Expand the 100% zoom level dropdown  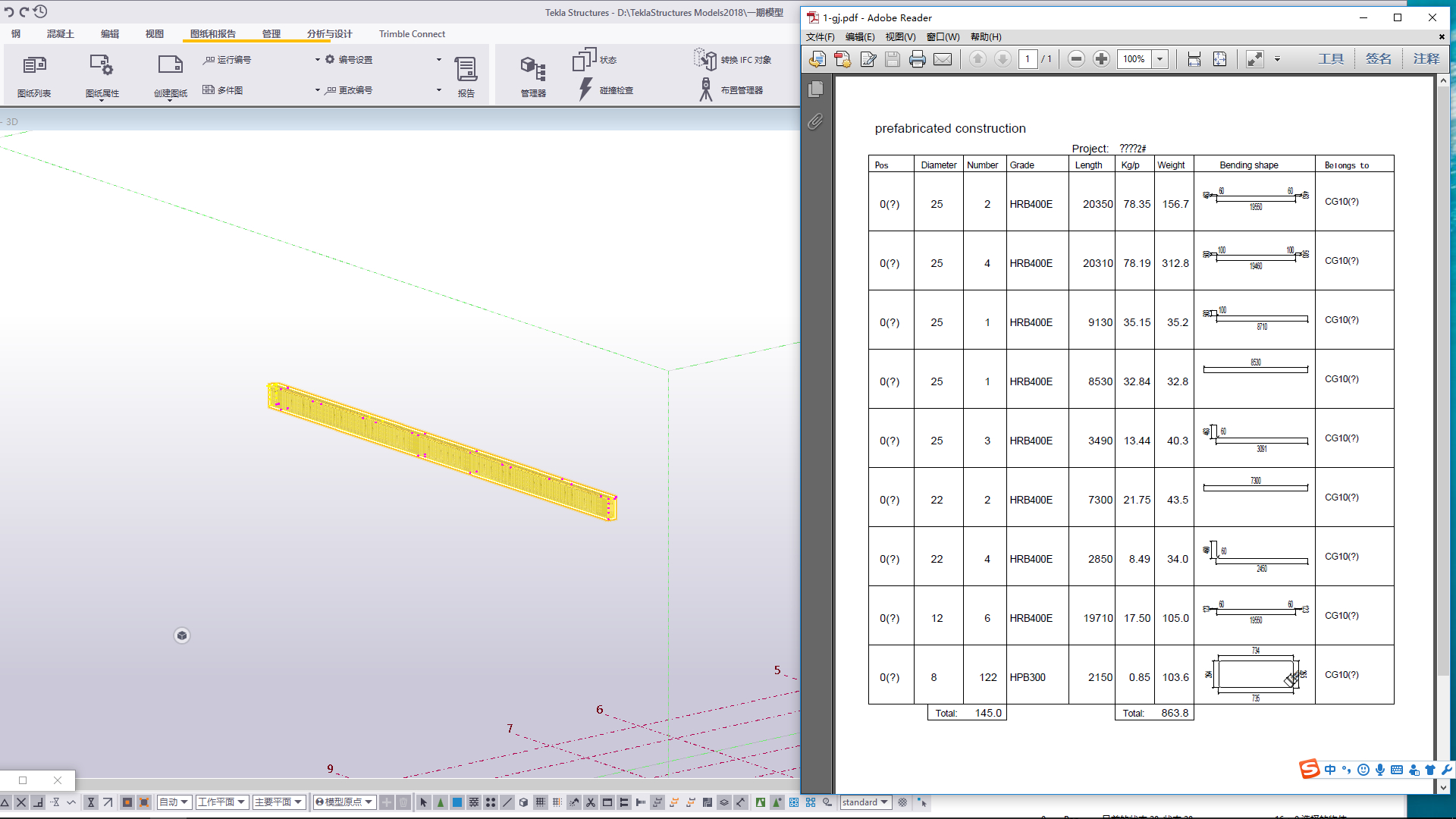(1159, 59)
